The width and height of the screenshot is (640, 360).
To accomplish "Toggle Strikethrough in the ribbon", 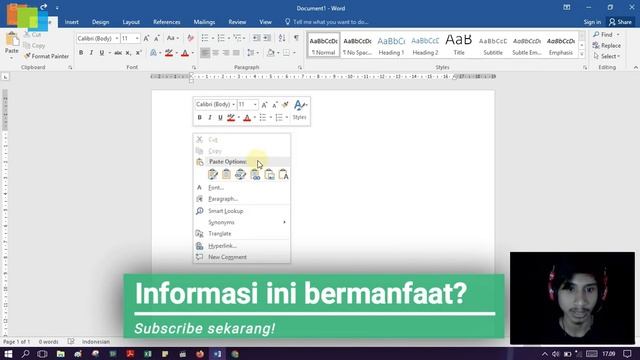I will point(118,53).
